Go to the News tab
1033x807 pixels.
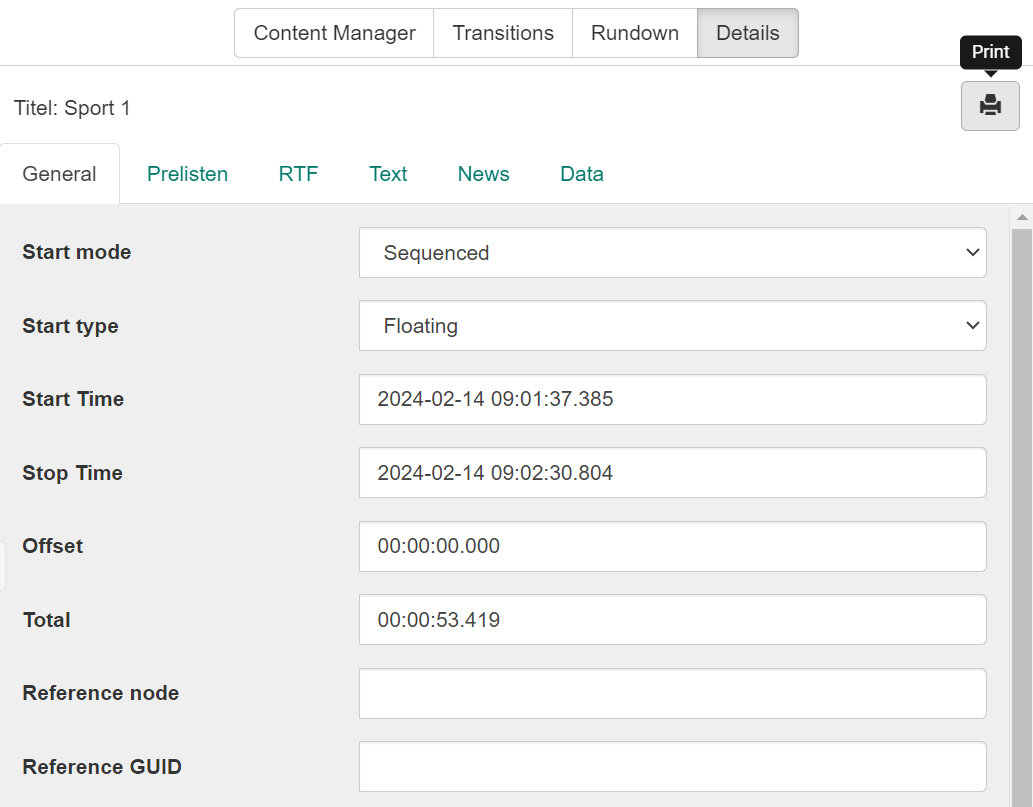tap(483, 174)
